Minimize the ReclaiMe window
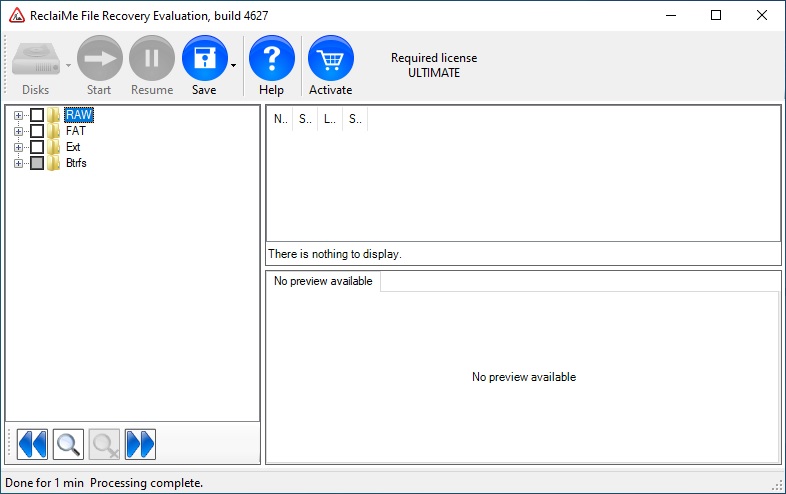The width and height of the screenshot is (786, 494). pos(671,15)
